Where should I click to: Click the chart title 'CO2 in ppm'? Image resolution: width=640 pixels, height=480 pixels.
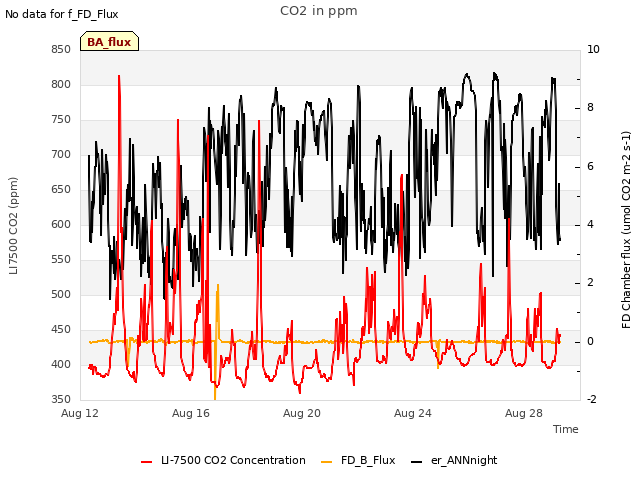pyautogui.click(x=319, y=11)
